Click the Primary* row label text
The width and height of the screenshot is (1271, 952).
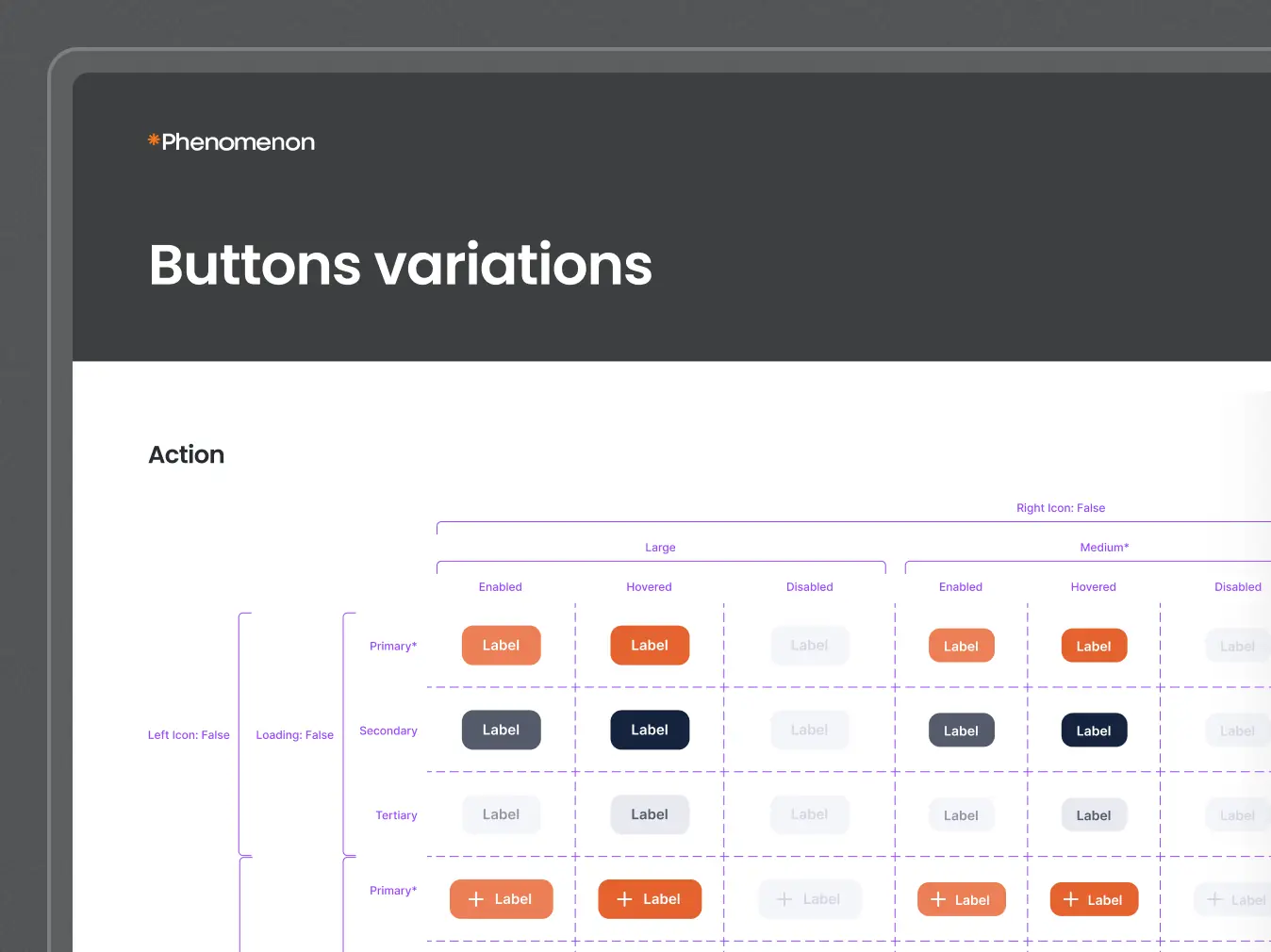[393, 646]
